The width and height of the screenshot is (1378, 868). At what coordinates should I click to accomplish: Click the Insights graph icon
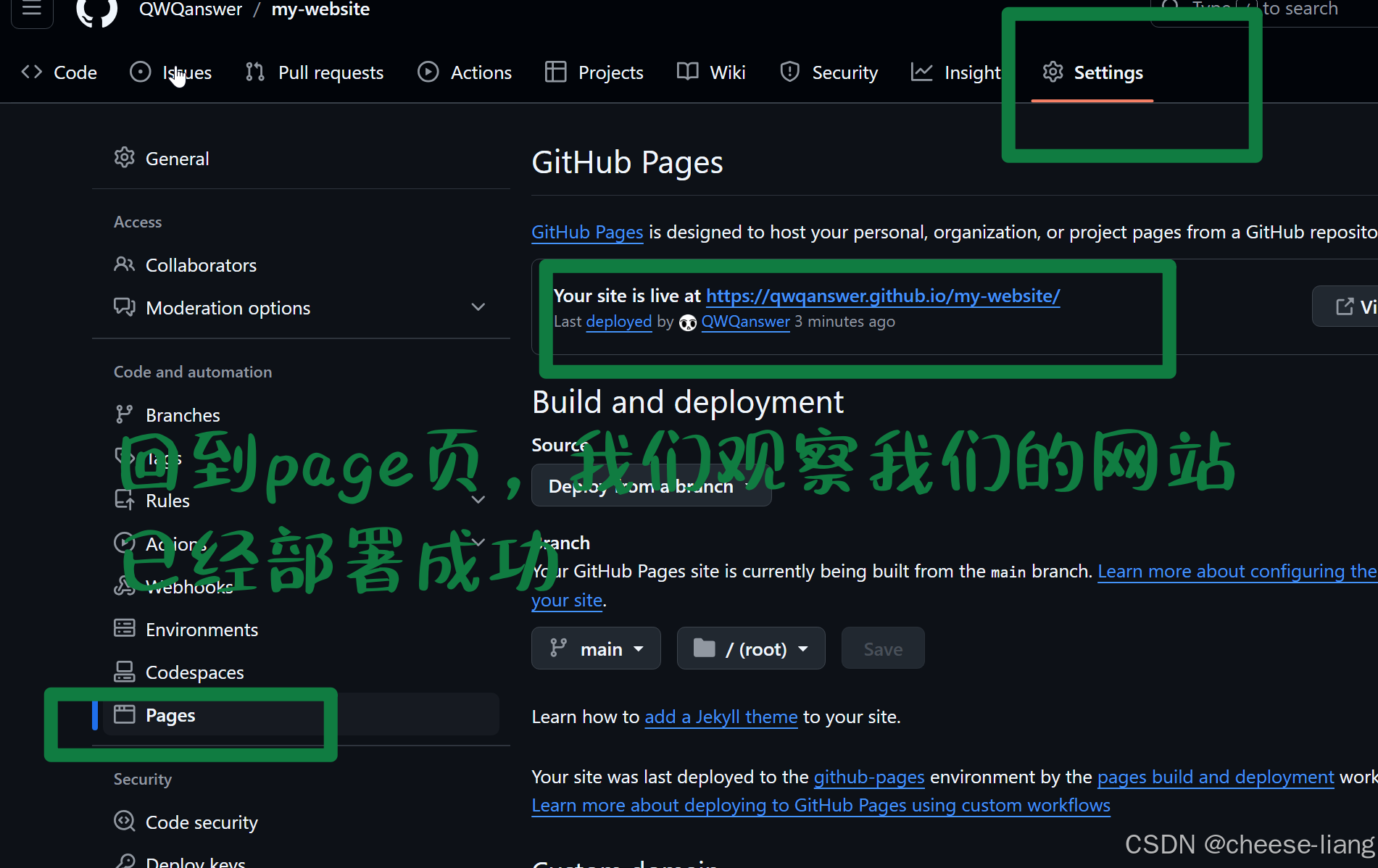tap(921, 72)
